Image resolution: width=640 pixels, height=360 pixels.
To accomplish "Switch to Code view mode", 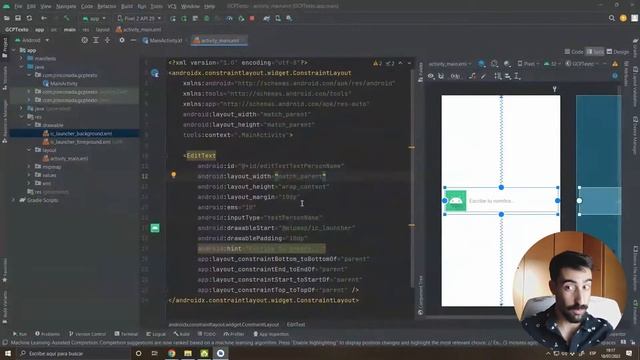I will coord(573,52).
